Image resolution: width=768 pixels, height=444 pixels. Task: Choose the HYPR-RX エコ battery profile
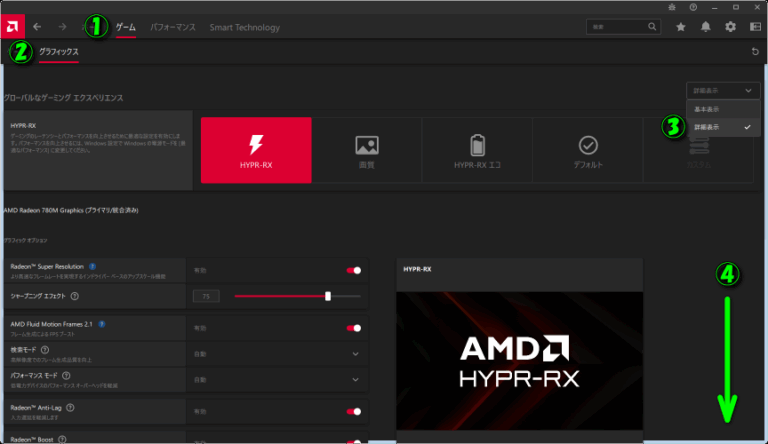[477, 150]
